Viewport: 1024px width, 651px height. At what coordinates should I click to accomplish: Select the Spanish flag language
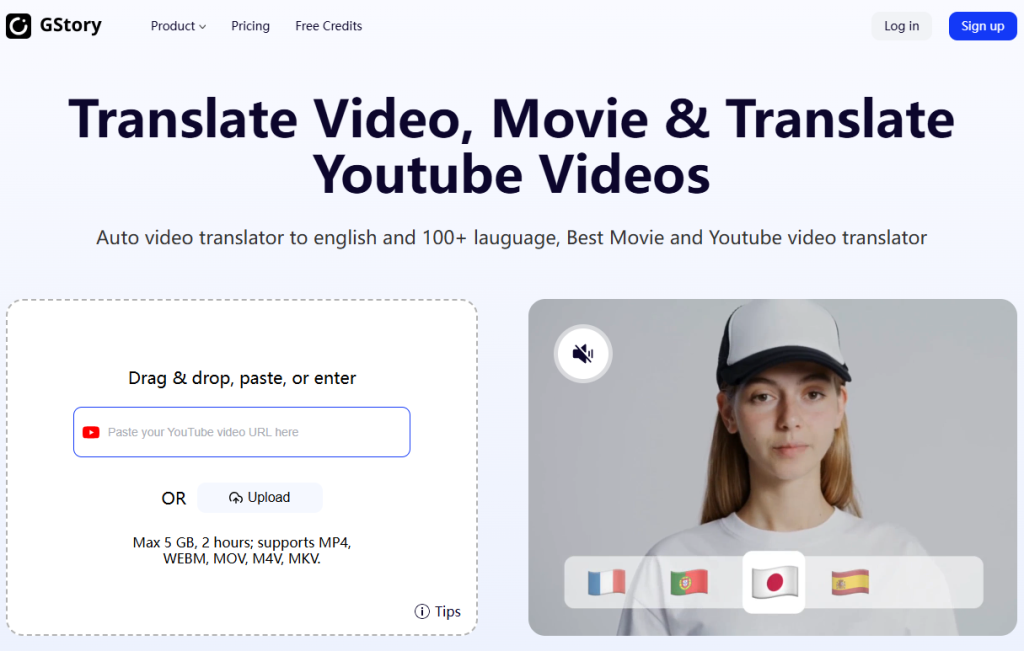click(x=850, y=582)
